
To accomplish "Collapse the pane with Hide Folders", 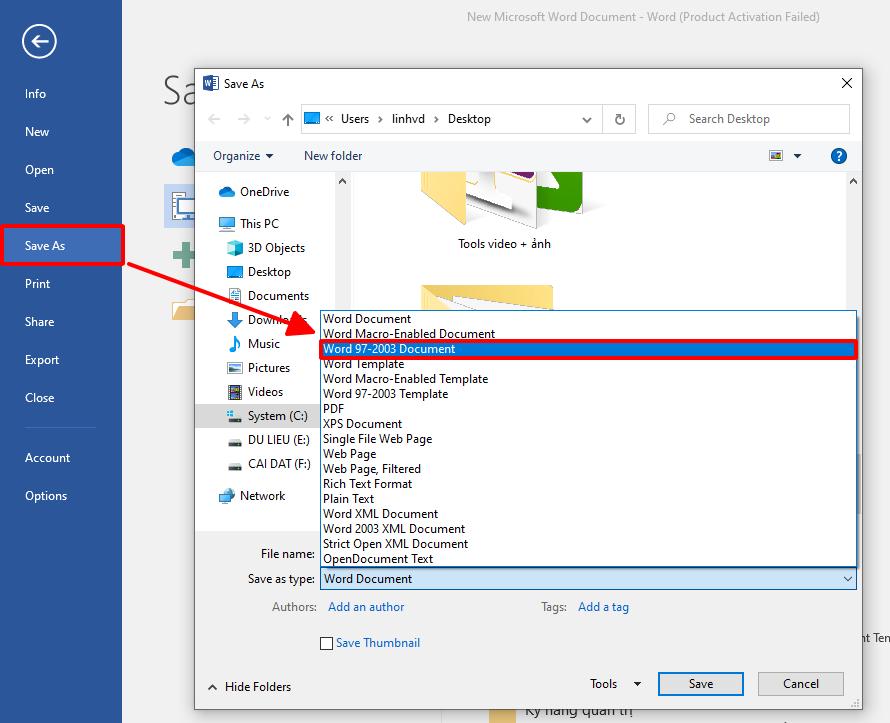I will click(x=250, y=687).
